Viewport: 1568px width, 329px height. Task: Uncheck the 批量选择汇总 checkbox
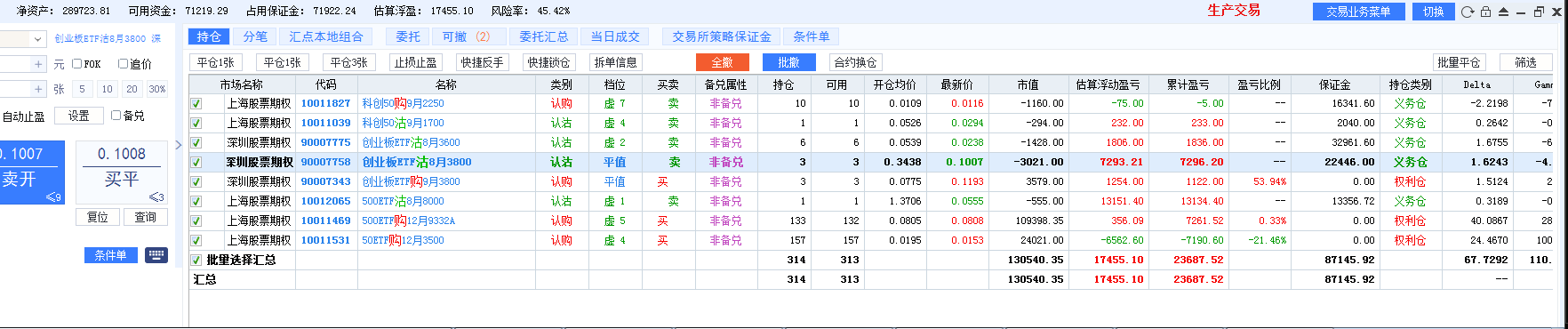click(196, 260)
